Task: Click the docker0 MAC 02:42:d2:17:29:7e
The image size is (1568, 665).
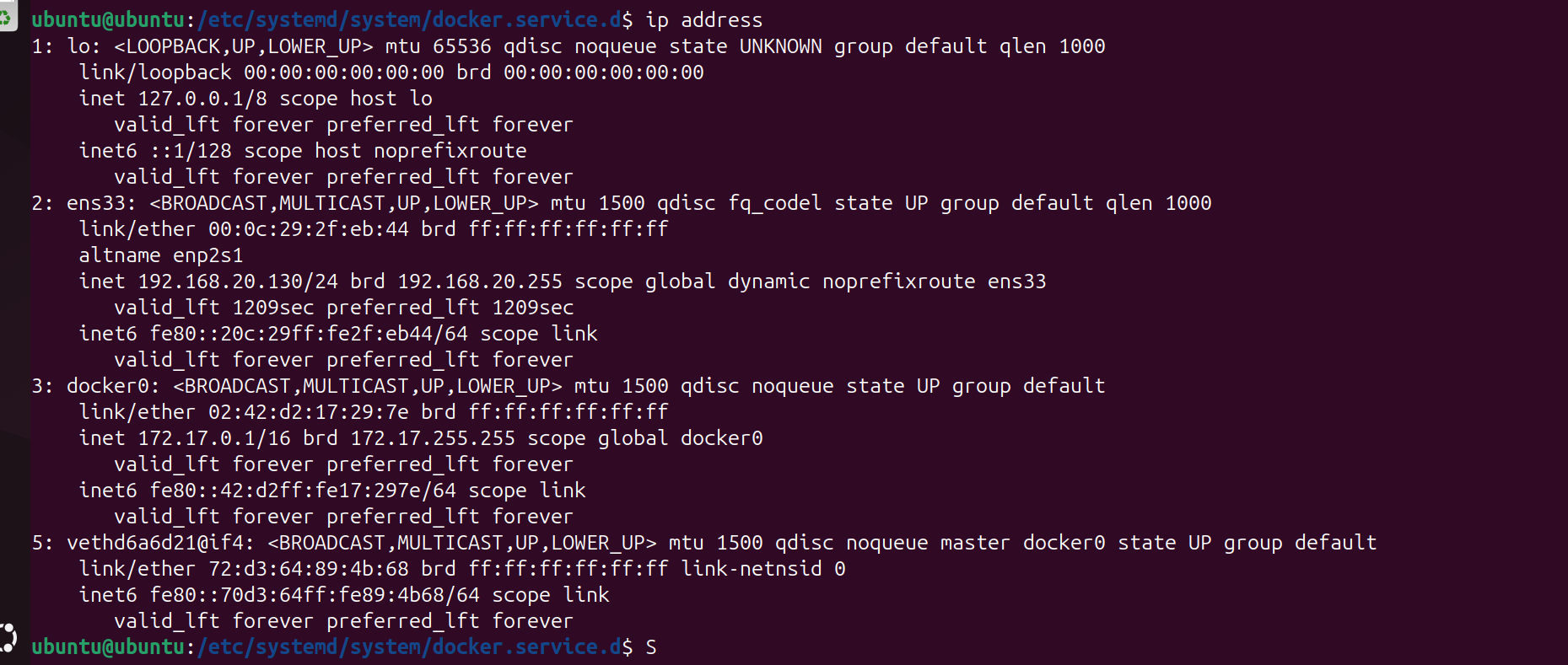Action: coord(309,412)
